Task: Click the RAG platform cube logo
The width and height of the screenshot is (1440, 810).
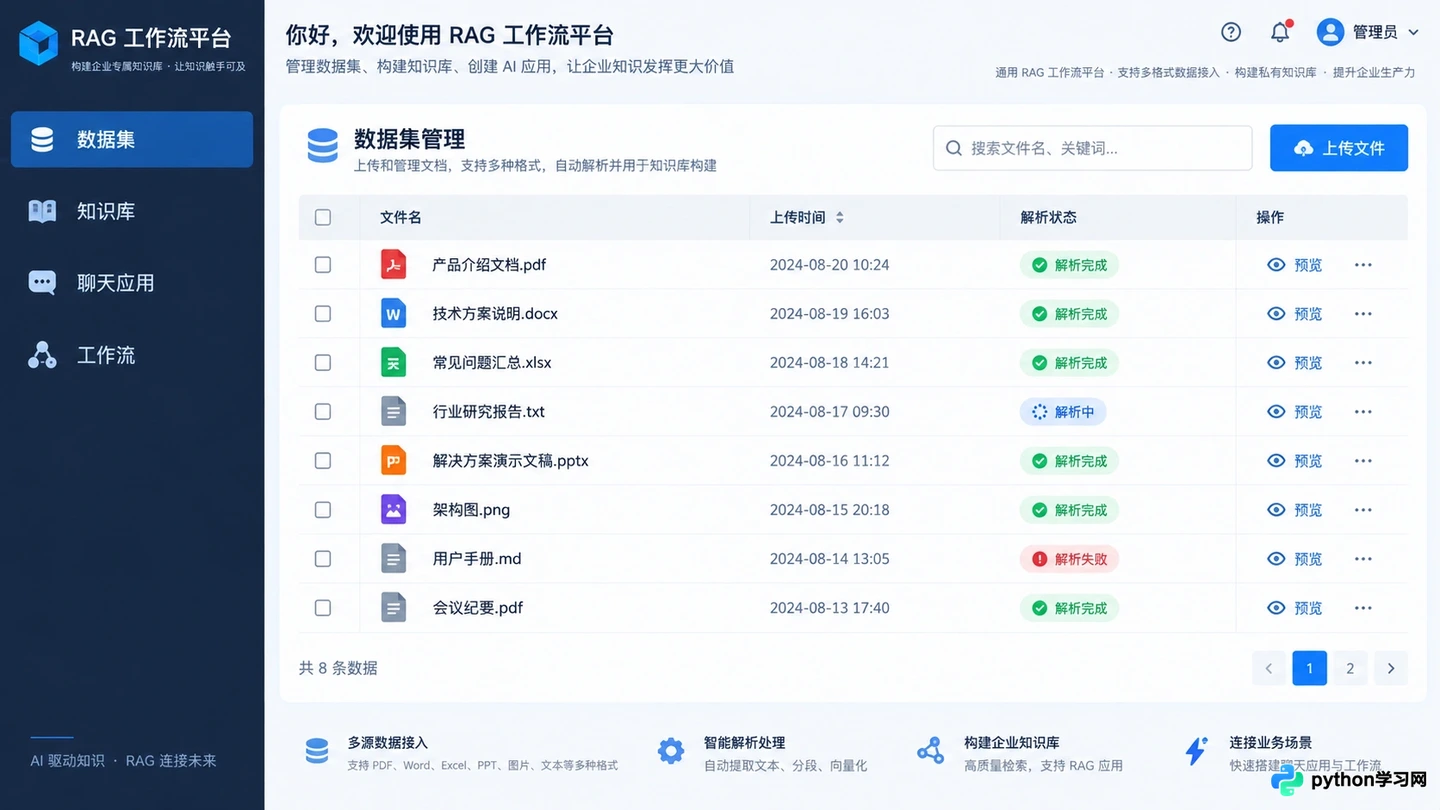Action: (39, 44)
